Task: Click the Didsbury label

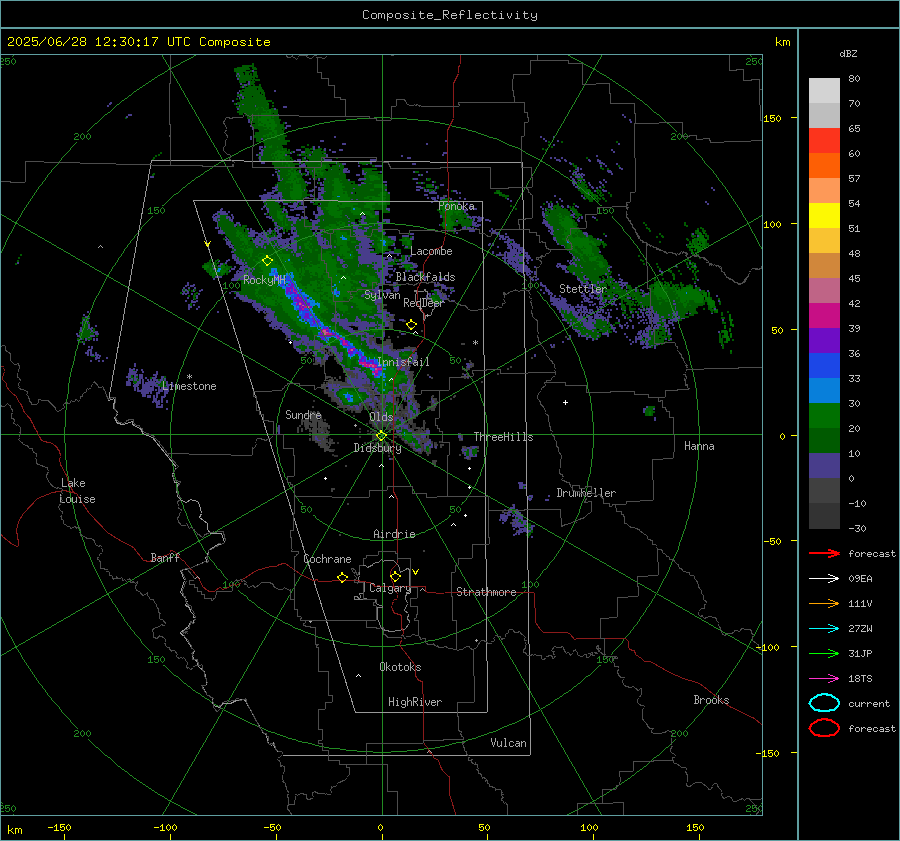Action: (377, 448)
